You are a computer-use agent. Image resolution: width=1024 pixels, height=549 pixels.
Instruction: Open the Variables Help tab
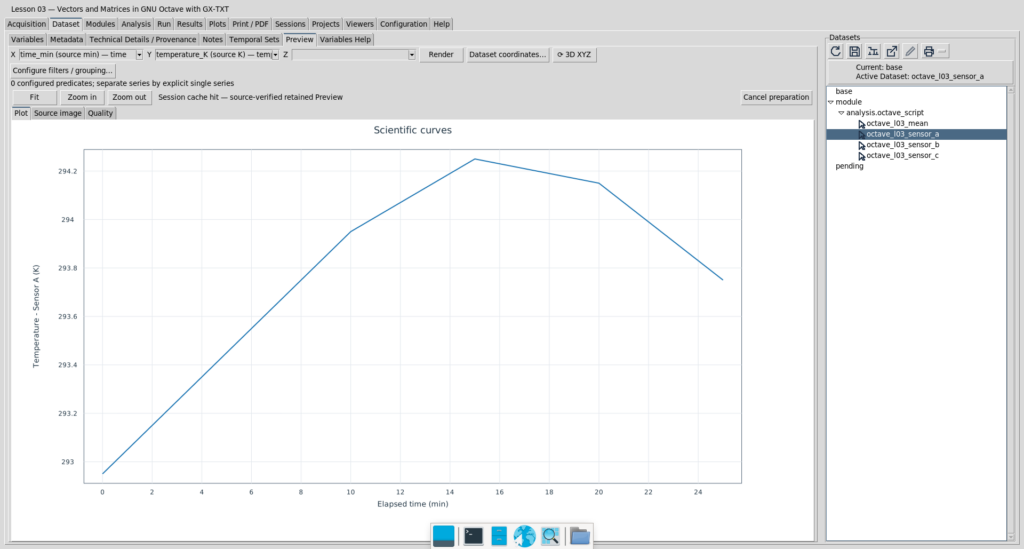(345, 40)
